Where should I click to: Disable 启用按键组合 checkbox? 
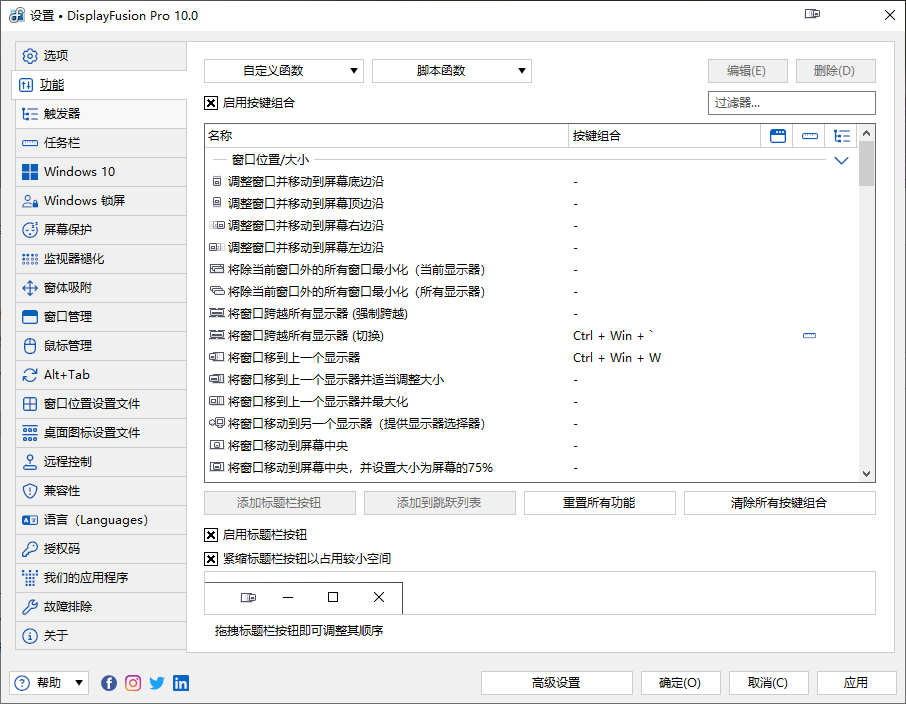[x=211, y=103]
